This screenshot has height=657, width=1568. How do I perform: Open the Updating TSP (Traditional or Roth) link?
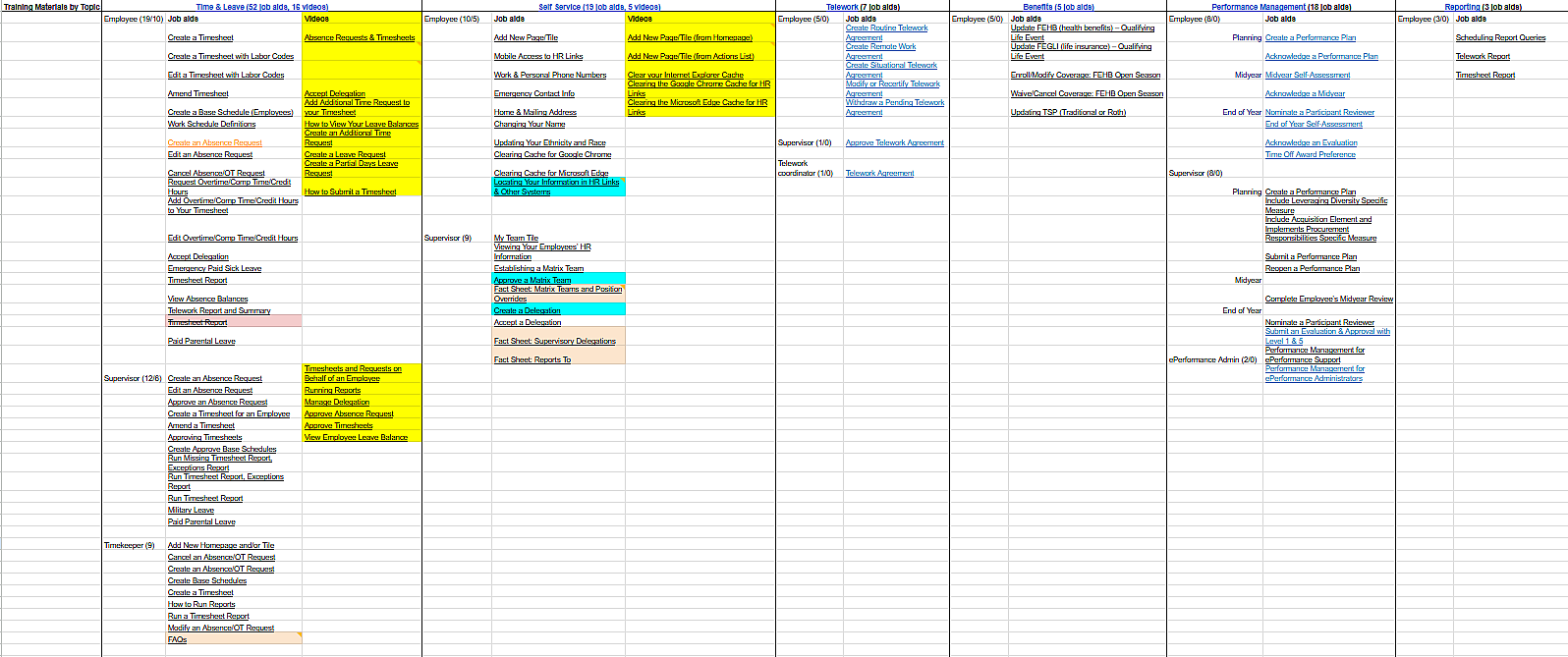[1068, 113]
